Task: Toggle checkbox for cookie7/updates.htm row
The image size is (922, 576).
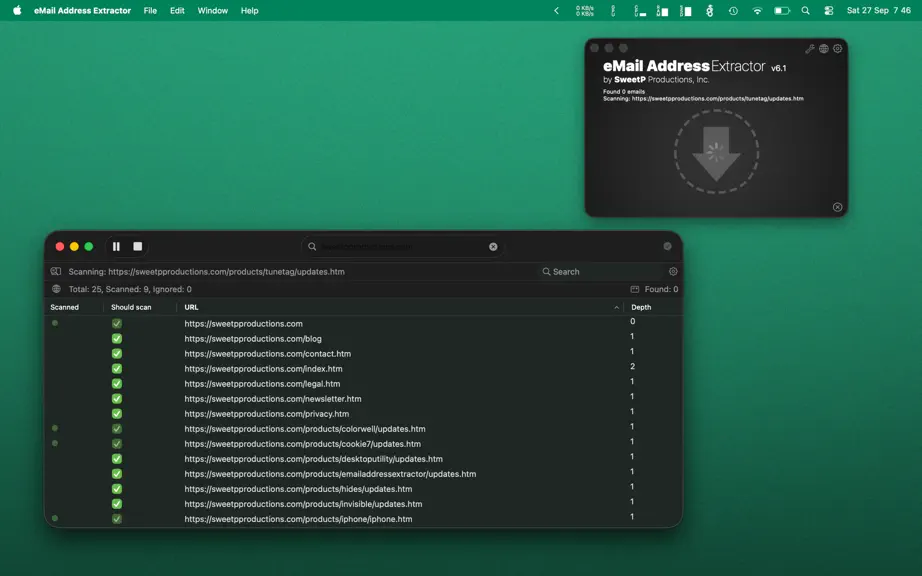Action: click(x=117, y=444)
